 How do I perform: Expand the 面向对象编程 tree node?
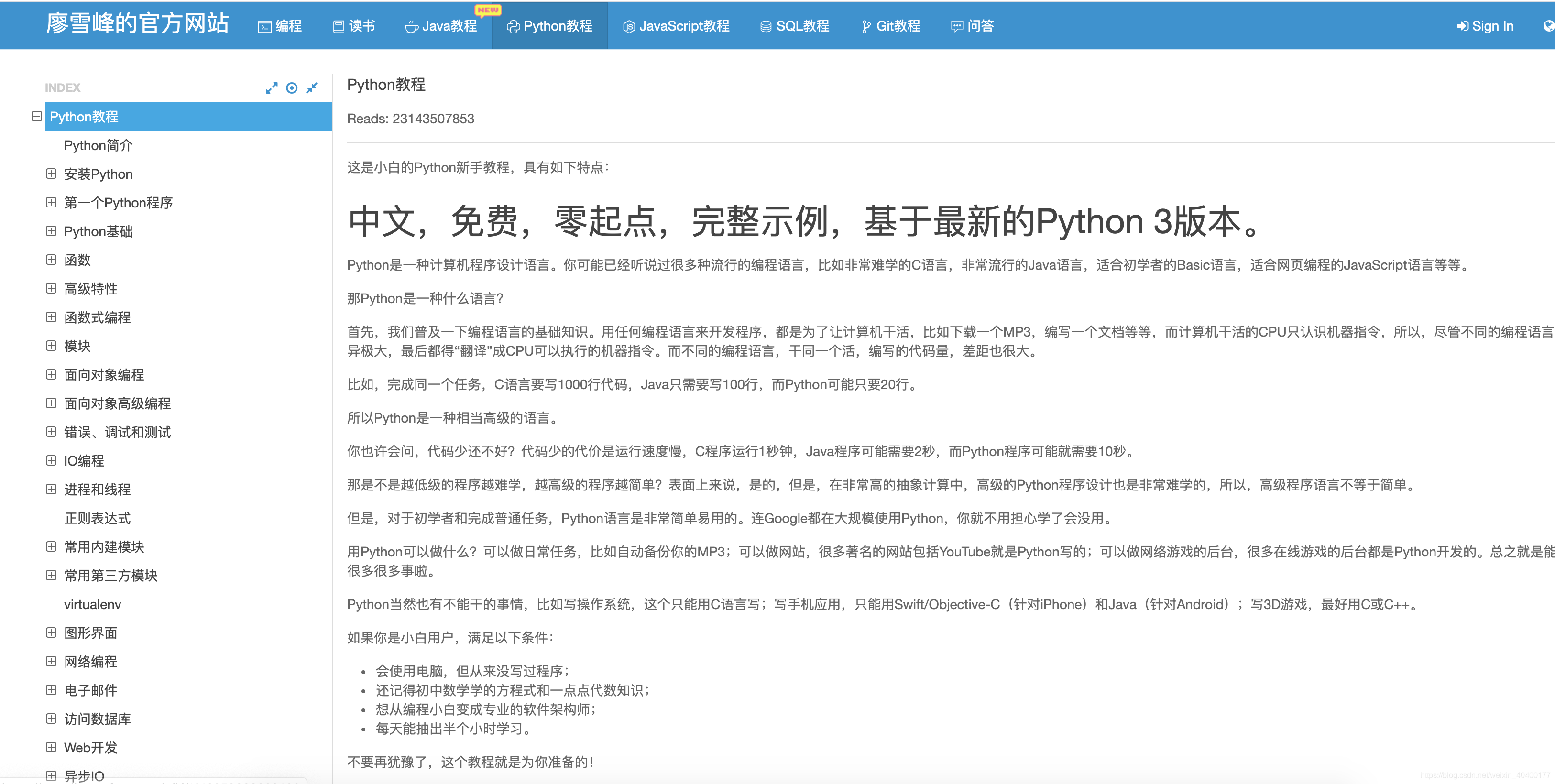coord(51,374)
